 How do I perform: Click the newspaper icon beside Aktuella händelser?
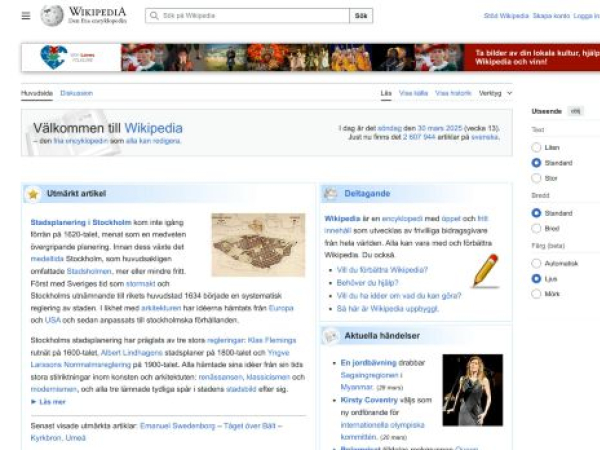[x=331, y=336]
